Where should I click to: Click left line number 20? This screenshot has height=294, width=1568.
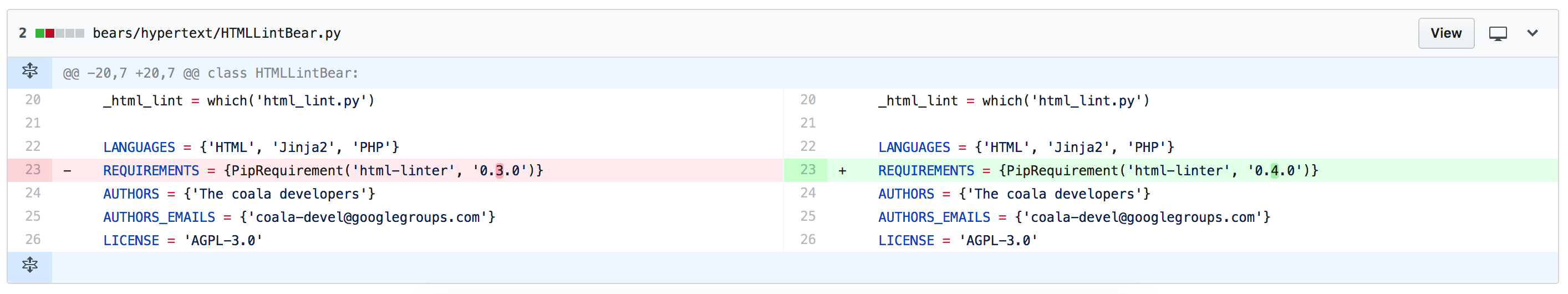[33, 100]
